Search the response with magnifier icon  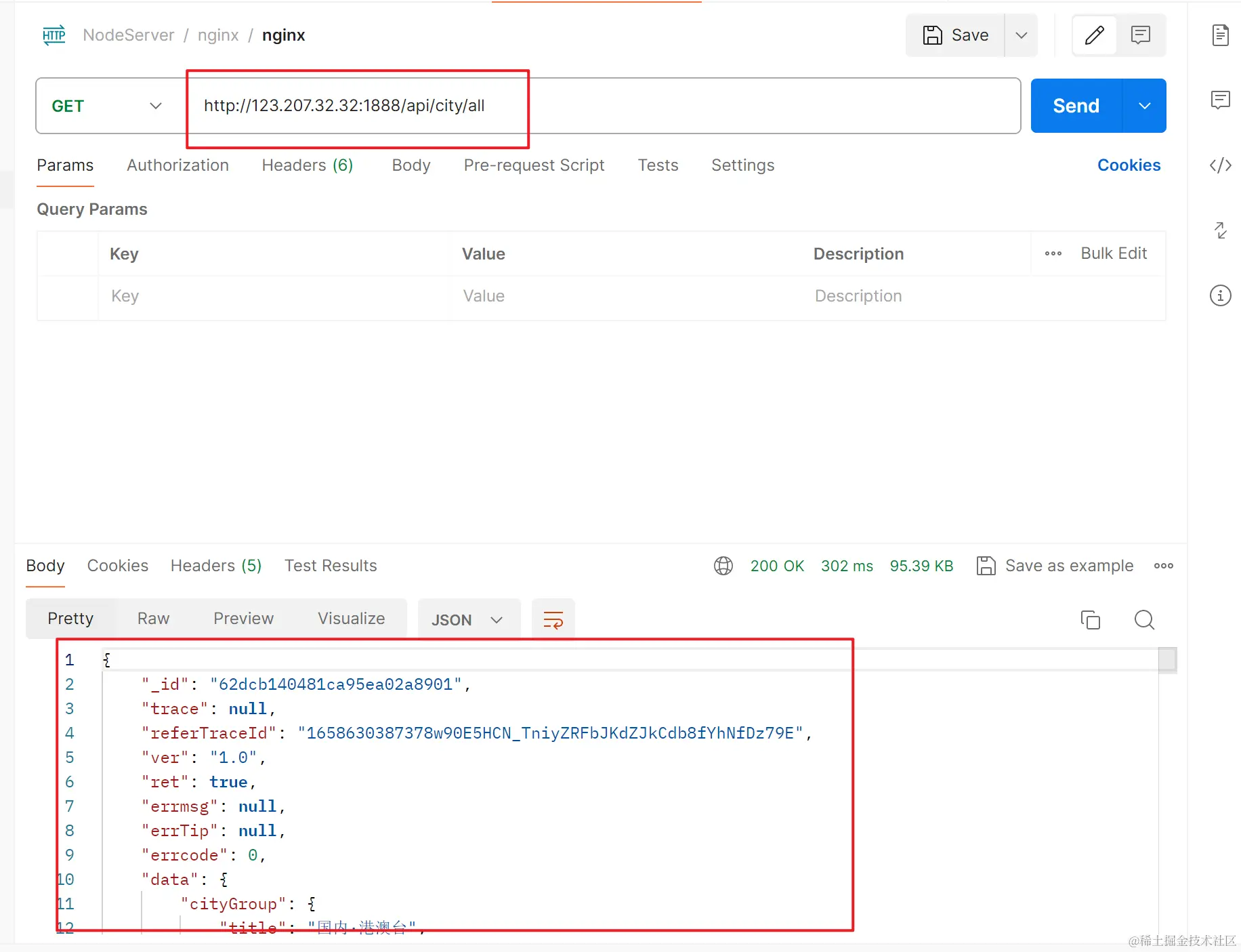tap(1145, 620)
